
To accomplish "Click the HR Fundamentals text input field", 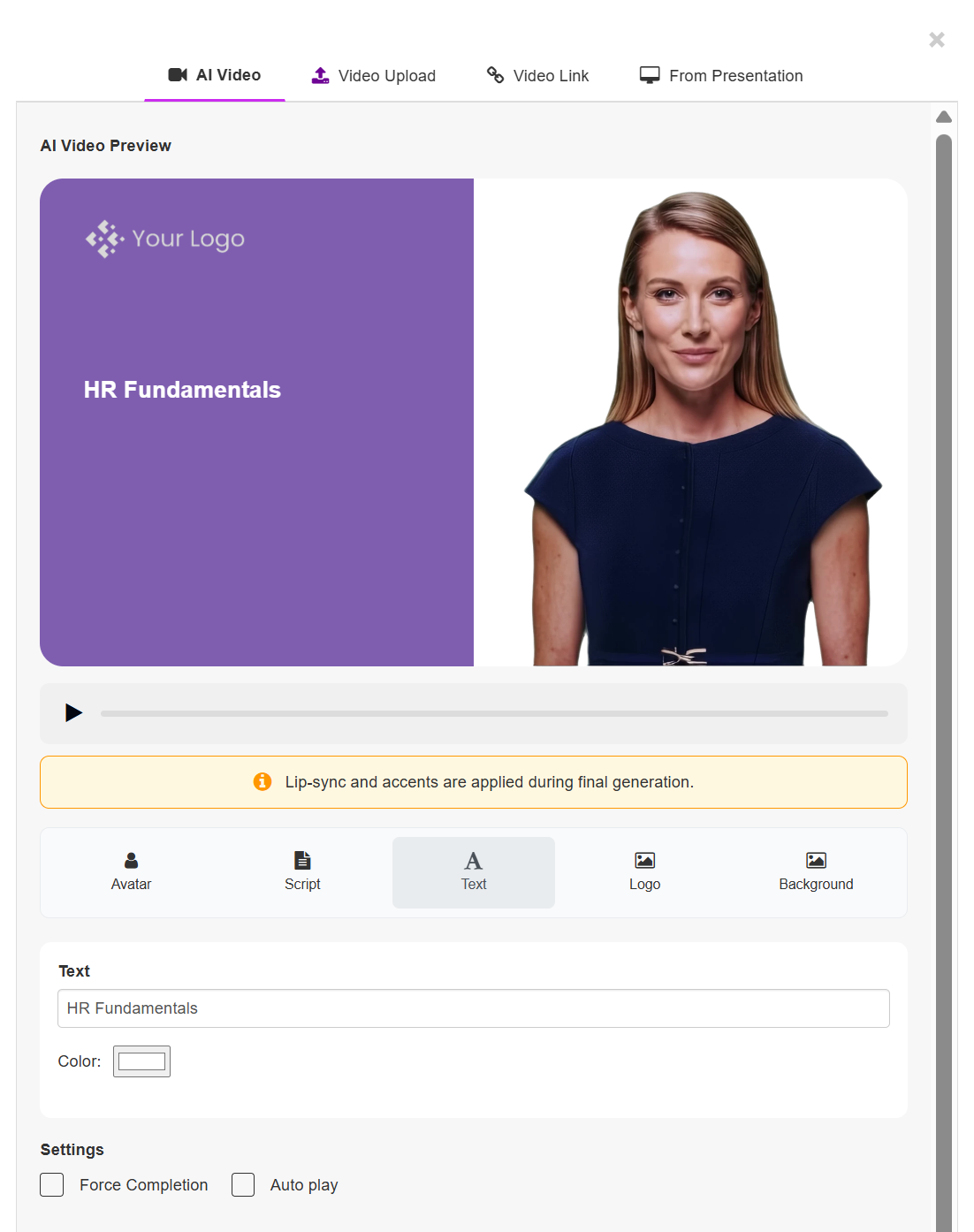I will (x=474, y=1008).
